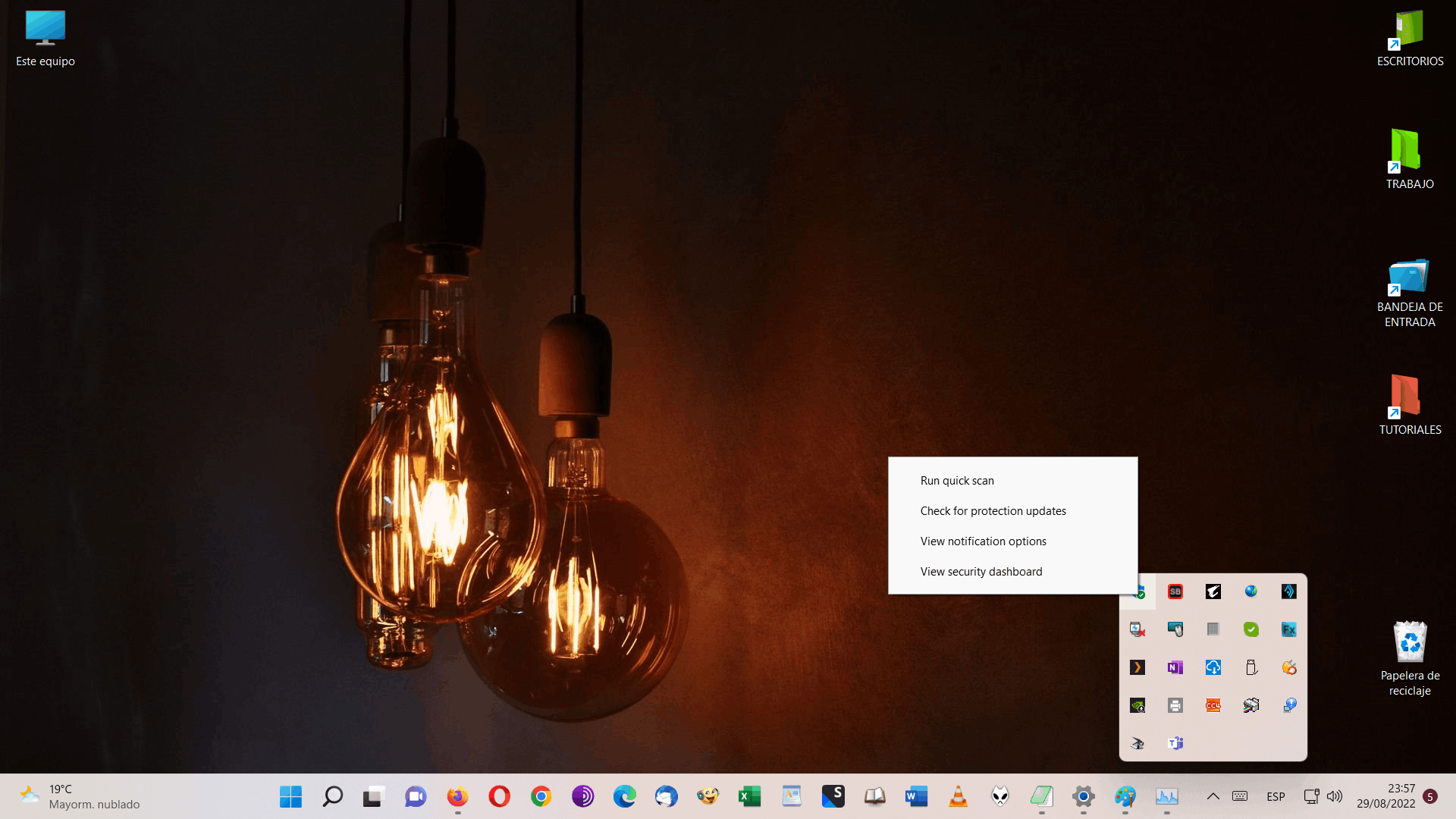
Task: Select Run quick scan
Action: point(956,481)
